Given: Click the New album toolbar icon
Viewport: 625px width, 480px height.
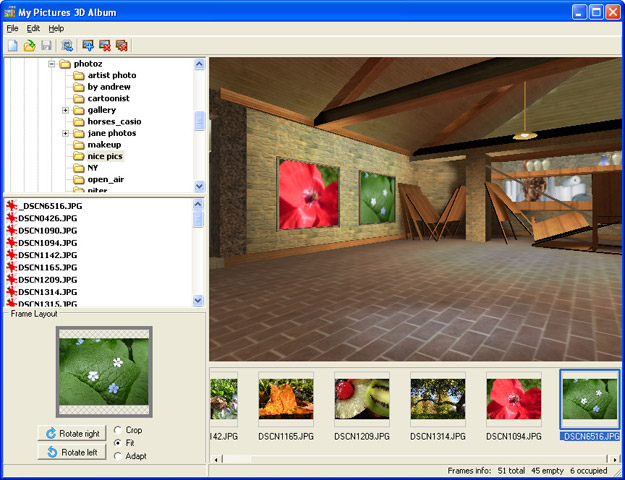Looking at the screenshot, I should 13,46.
